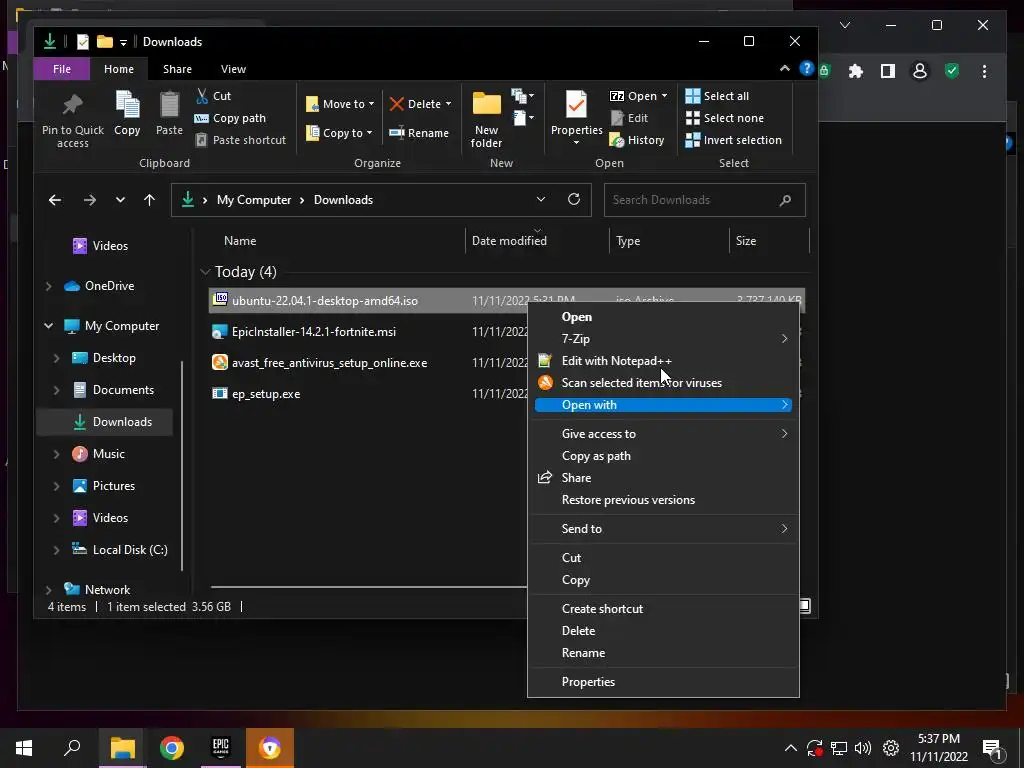Open the 7-Zip submenu
Image resolution: width=1024 pixels, height=768 pixels.
[663, 338]
